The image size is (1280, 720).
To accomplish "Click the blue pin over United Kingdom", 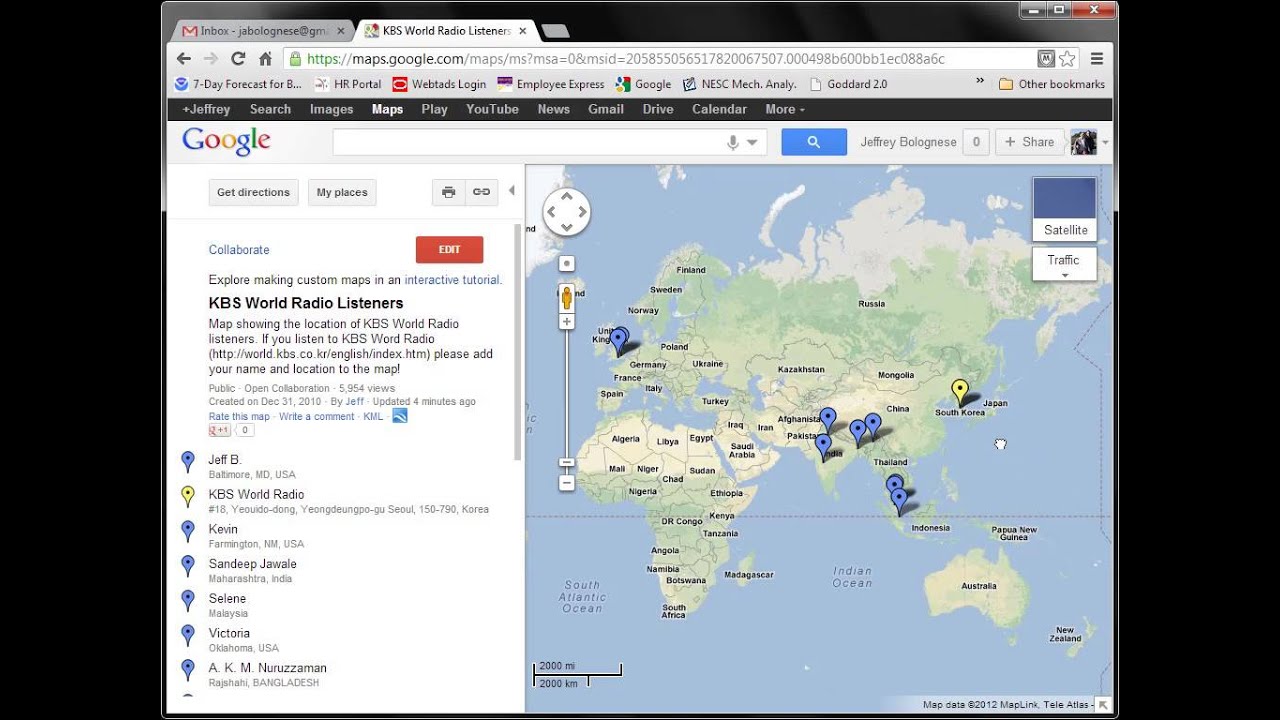I will pyautogui.click(x=619, y=341).
